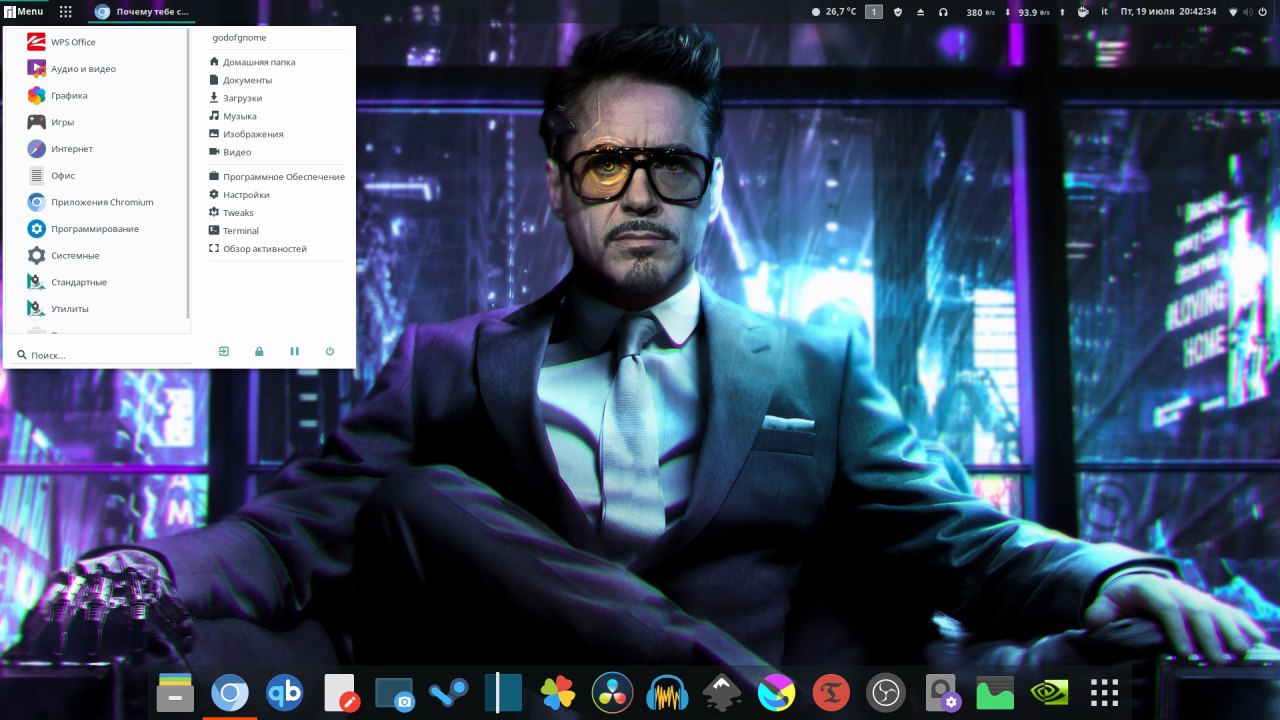Open the green system monitor in dock
This screenshot has height=720, width=1280.
tap(995, 692)
